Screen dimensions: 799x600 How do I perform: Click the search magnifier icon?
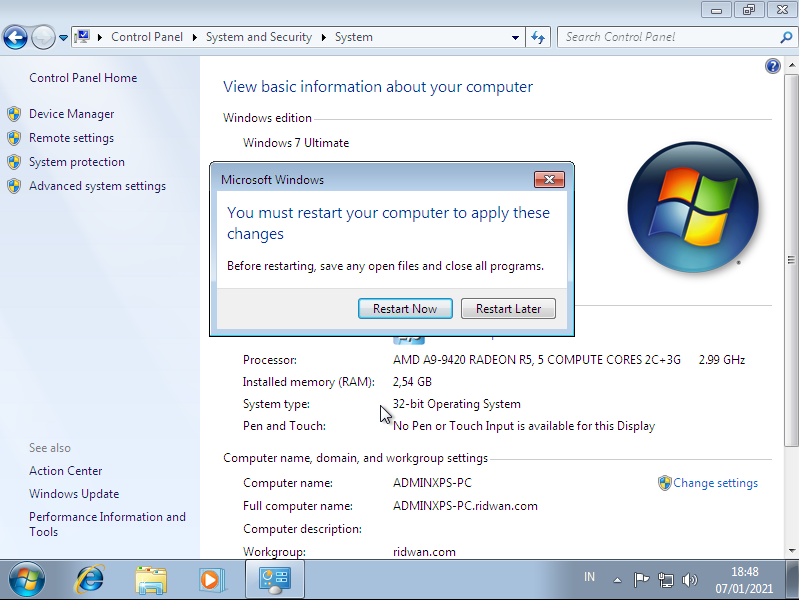tap(786, 37)
